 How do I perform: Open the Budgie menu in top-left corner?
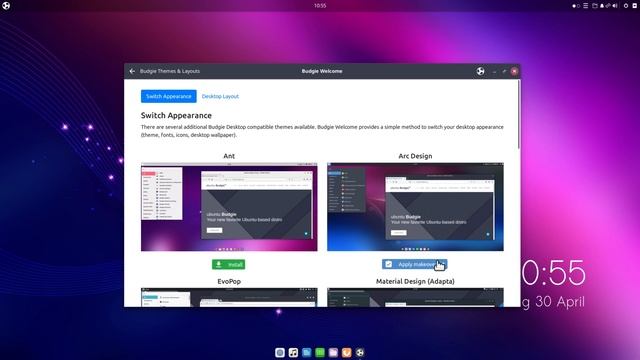(6, 6)
